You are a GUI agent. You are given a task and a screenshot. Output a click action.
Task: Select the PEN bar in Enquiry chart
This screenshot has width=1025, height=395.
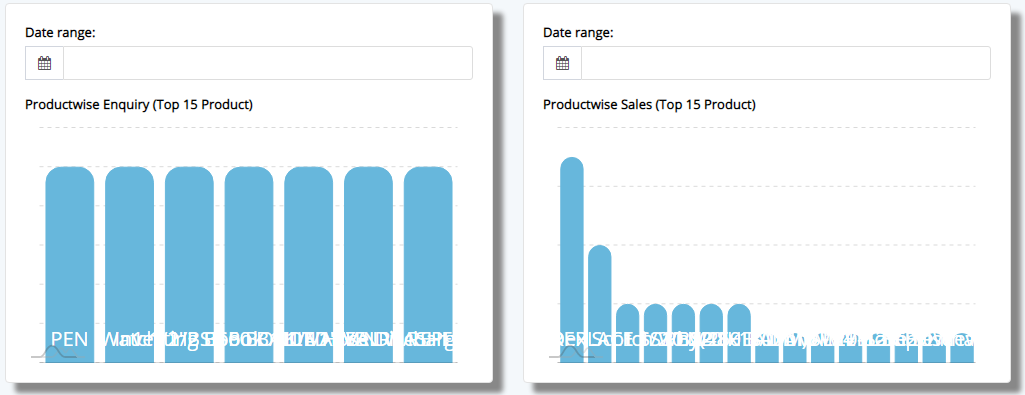point(70,264)
